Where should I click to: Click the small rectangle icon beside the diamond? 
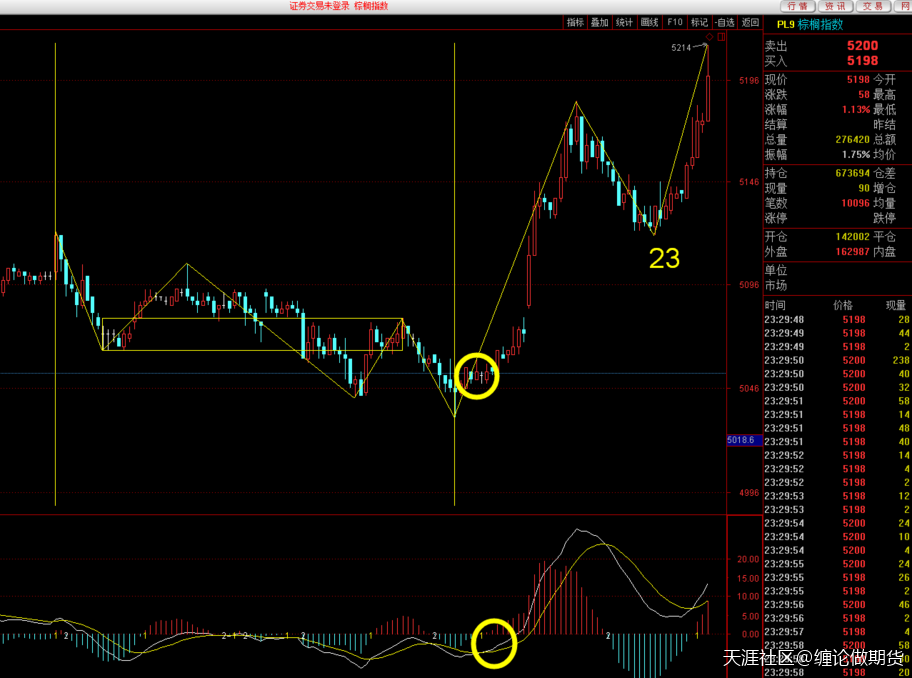click(719, 37)
